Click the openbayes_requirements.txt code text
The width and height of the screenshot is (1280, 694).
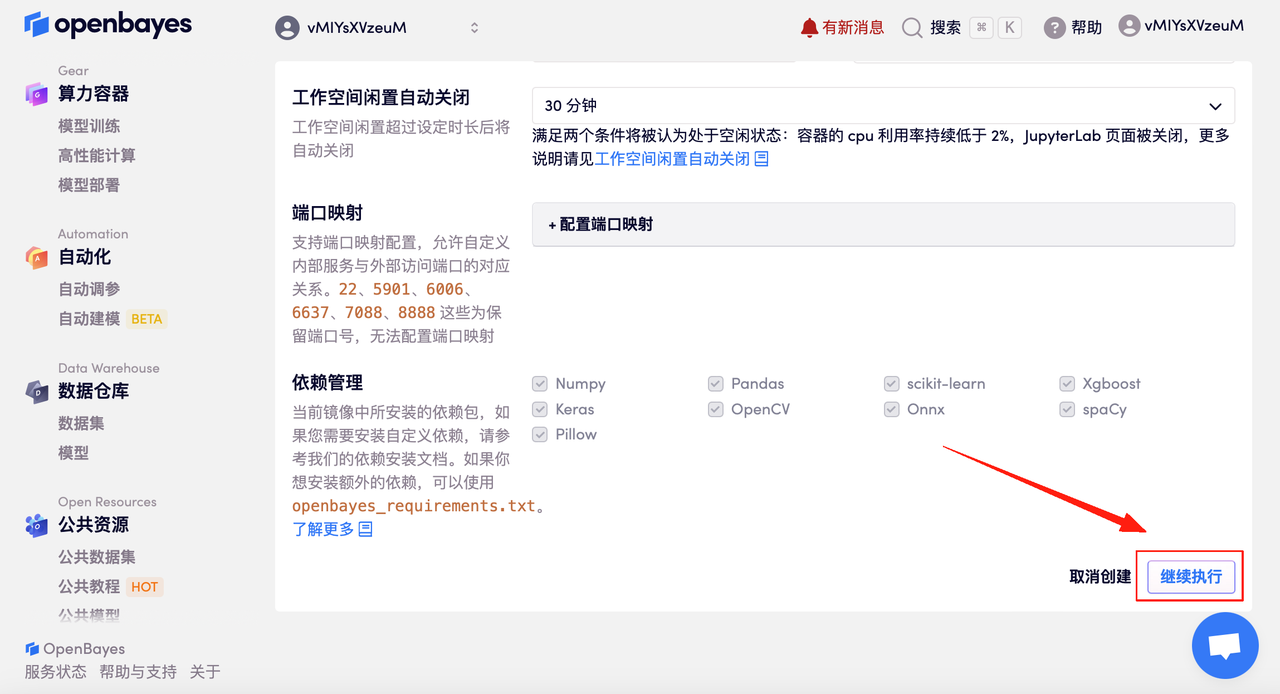tap(414, 506)
